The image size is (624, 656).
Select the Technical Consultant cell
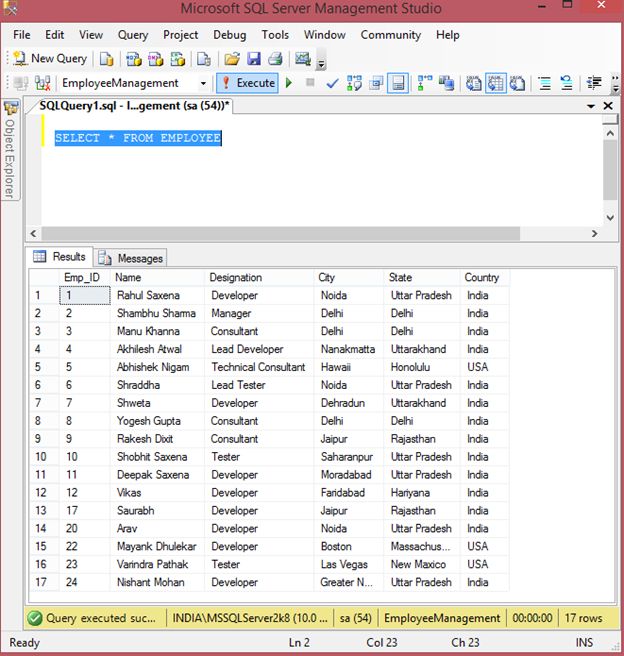(x=258, y=367)
